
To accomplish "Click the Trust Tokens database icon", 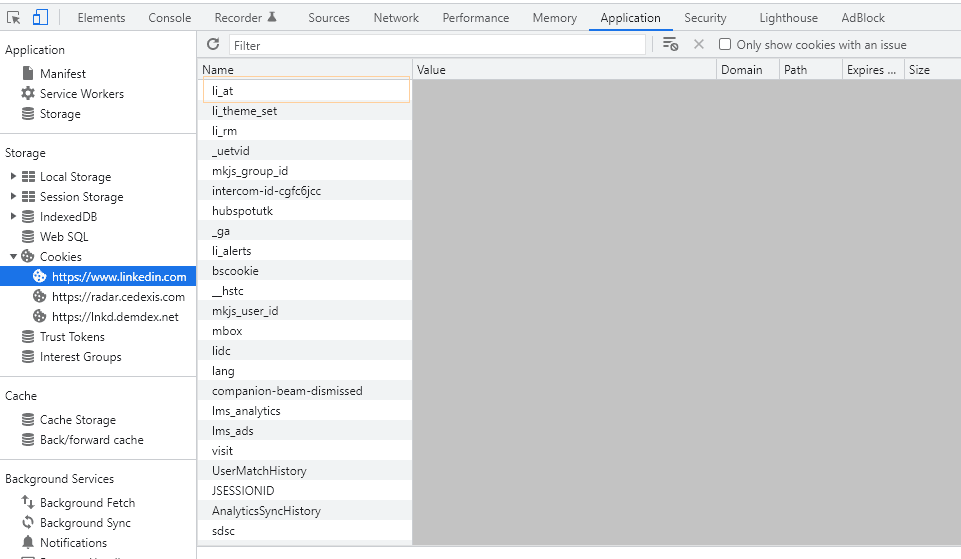I will pyautogui.click(x=28, y=337).
